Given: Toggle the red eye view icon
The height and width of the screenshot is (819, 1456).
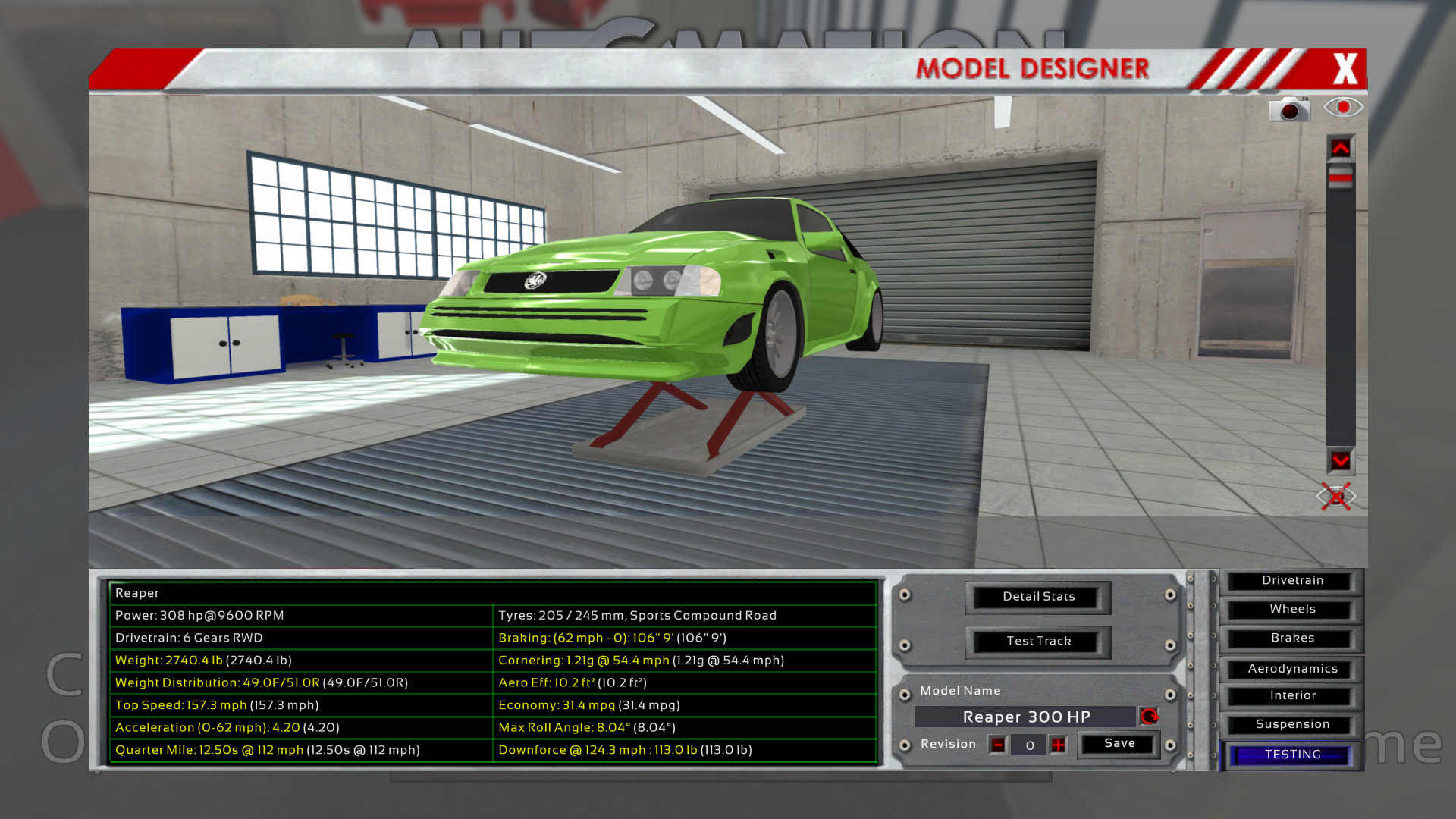Looking at the screenshot, I should 1343,107.
